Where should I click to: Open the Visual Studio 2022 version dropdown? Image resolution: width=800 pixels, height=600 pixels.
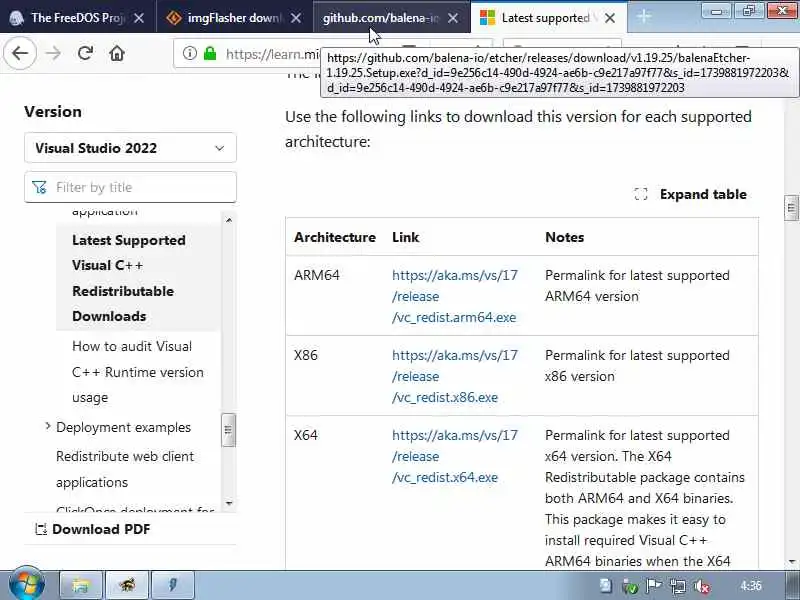coord(130,148)
